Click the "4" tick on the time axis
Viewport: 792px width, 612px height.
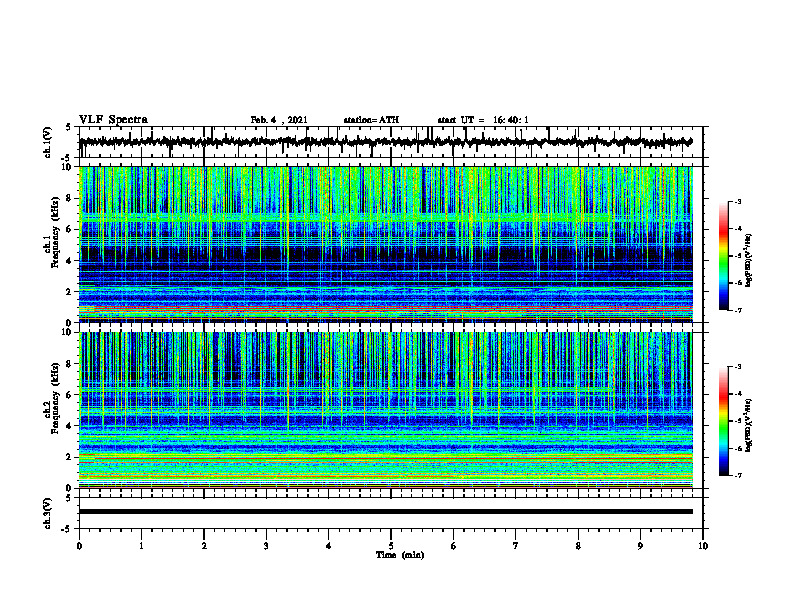click(x=329, y=546)
